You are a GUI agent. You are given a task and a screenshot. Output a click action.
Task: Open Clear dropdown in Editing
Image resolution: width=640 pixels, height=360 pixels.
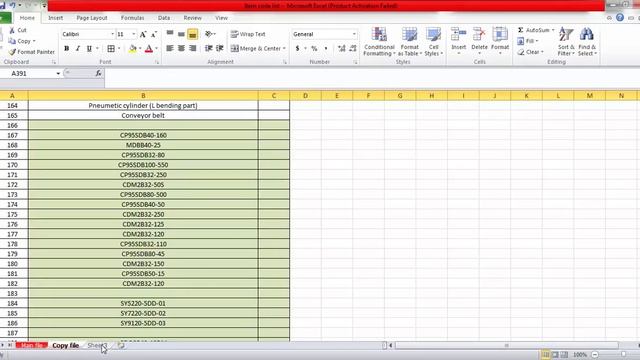530,52
